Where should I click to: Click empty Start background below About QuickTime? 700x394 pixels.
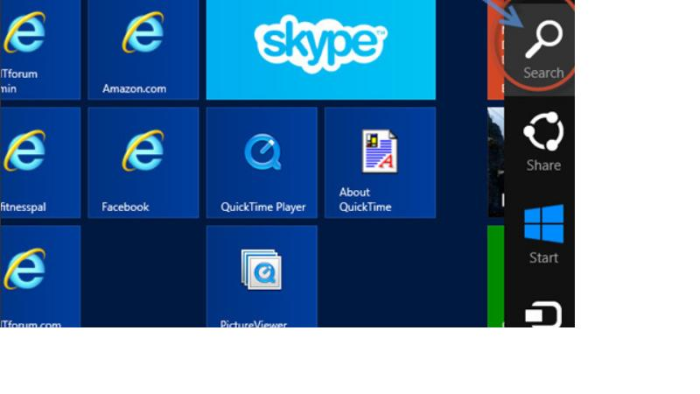point(380,276)
